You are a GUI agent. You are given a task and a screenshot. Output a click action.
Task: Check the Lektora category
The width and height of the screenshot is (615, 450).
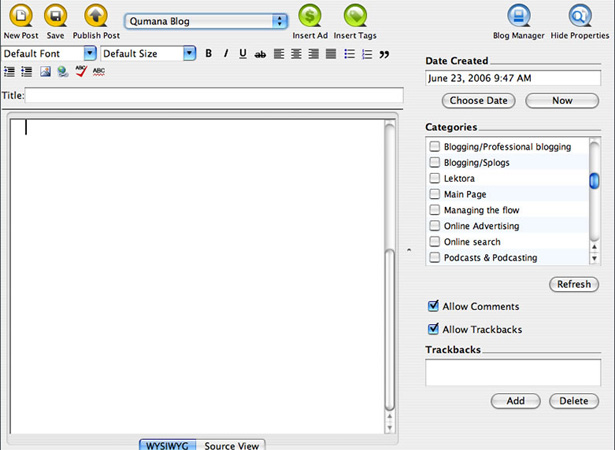pyautogui.click(x=435, y=178)
